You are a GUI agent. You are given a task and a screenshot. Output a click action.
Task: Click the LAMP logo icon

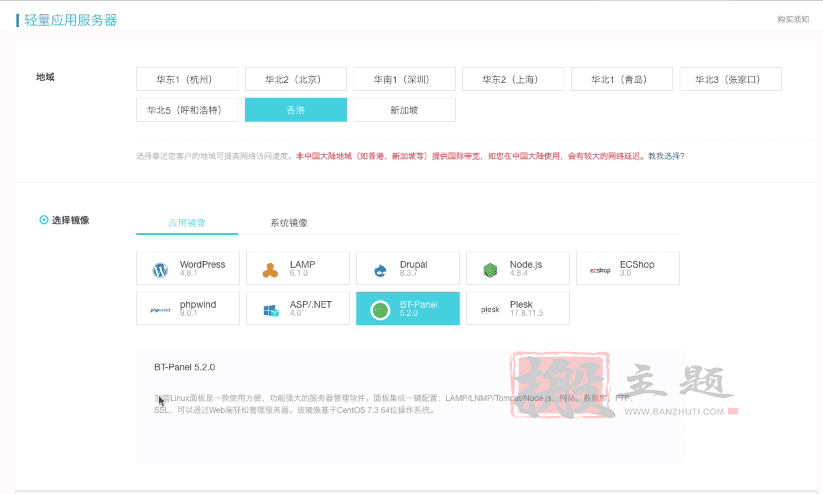(270, 270)
